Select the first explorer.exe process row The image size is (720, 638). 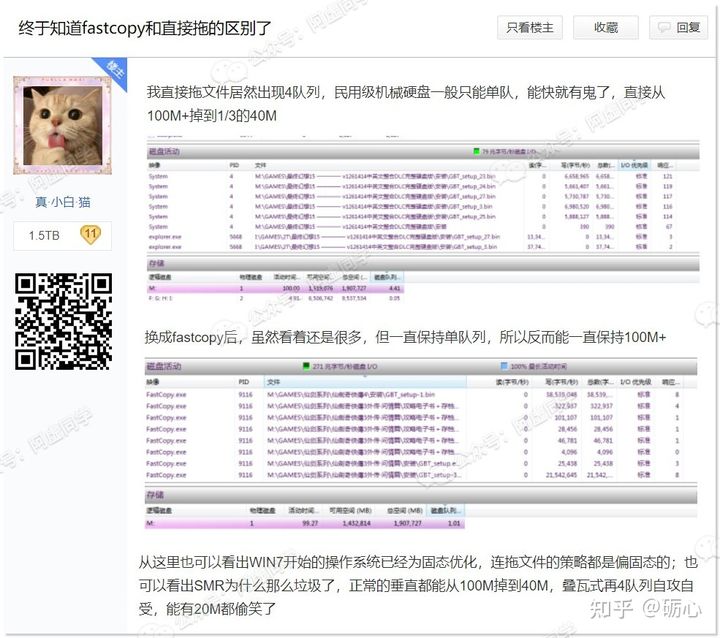click(164, 236)
